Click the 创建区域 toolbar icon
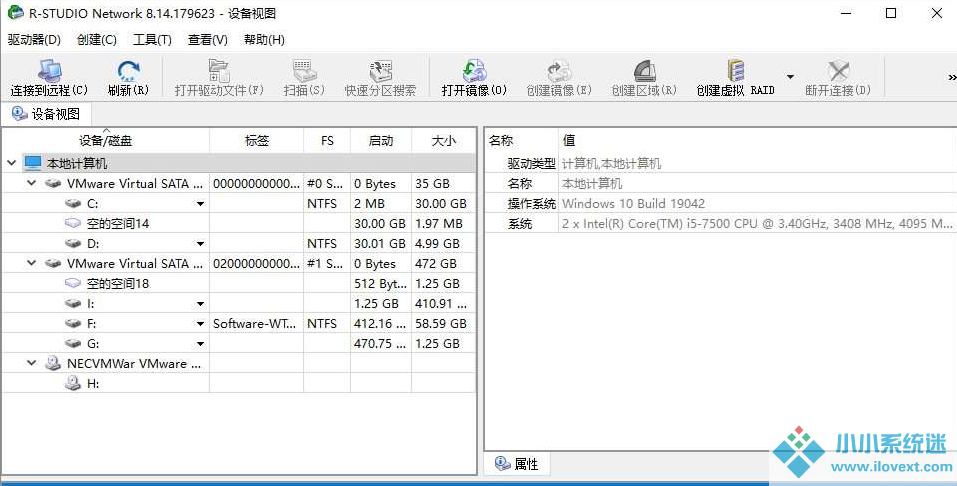The image size is (957, 486). point(644,71)
